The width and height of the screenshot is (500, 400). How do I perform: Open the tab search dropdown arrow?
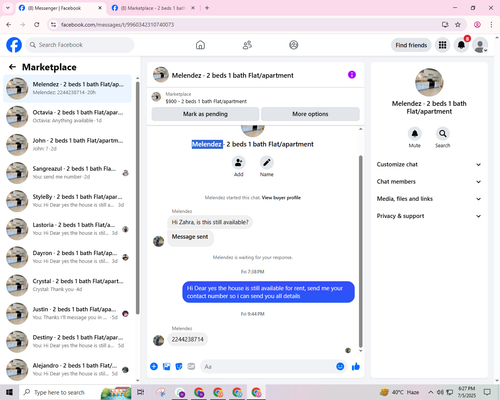[8, 8]
